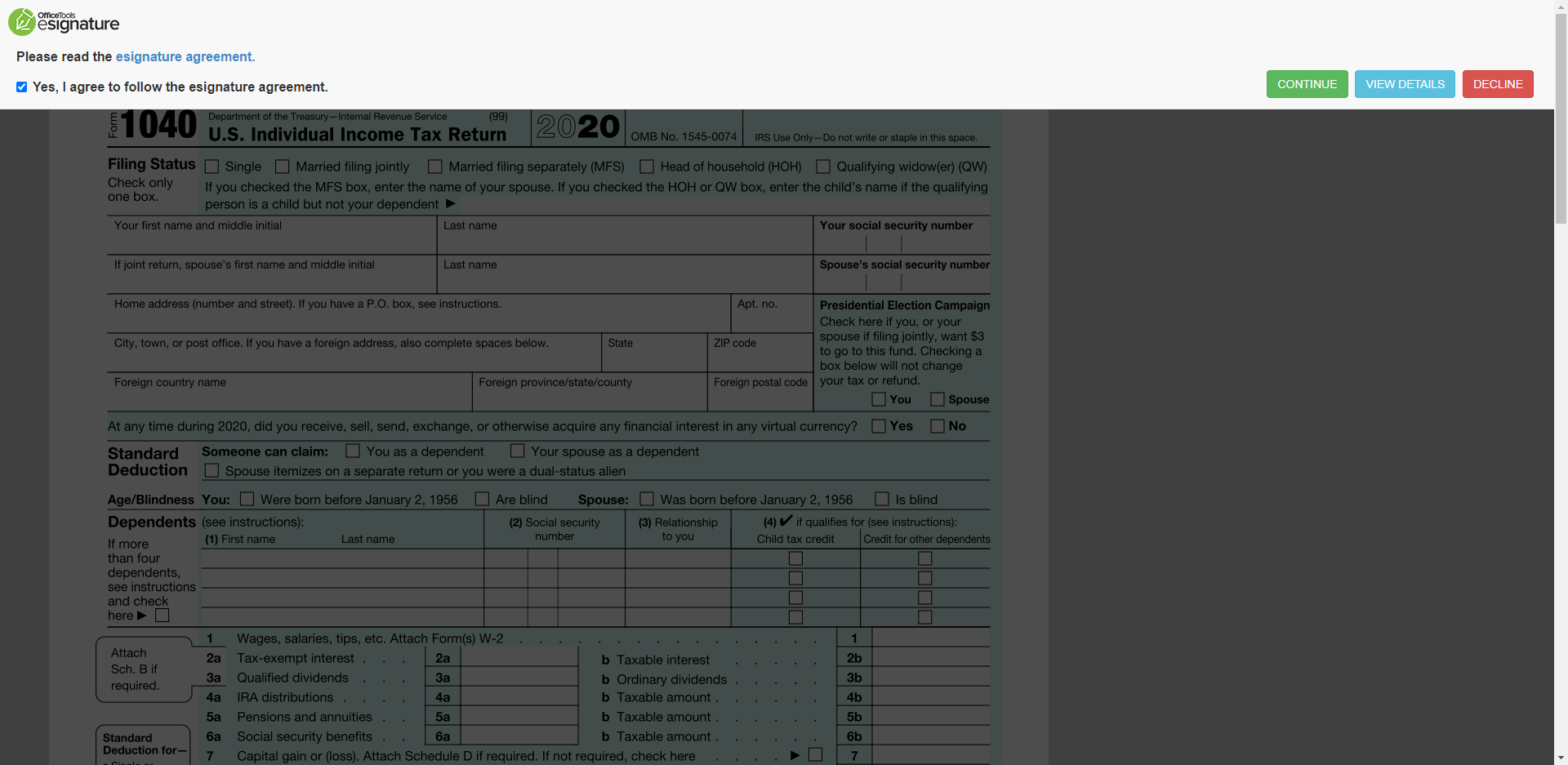This screenshot has width=1568, height=765.
Task: Check the Married filing separately (MFS) box
Action: pyautogui.click(x=435, y=167)
